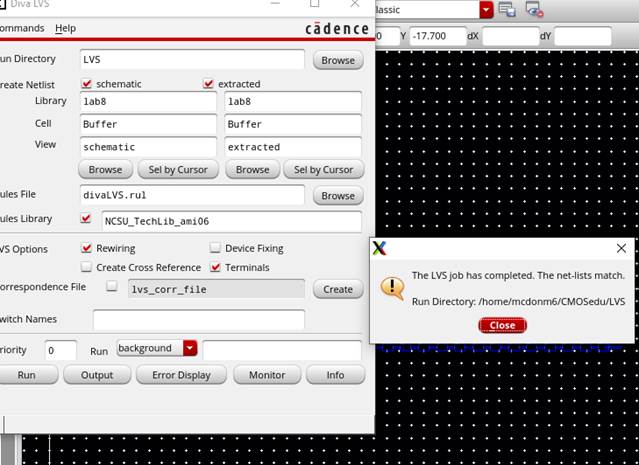
Task: Toggle the schematic netlist checkbox
Action: pyautogui.click(x=86, y=84)
